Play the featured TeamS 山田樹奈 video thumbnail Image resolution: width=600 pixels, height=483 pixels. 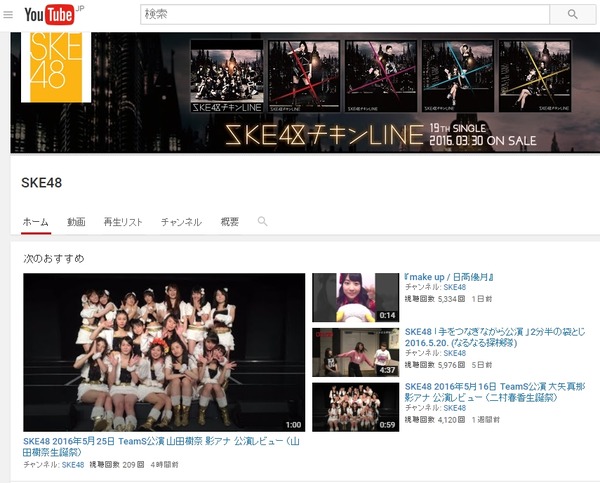(x=164, y=352)
